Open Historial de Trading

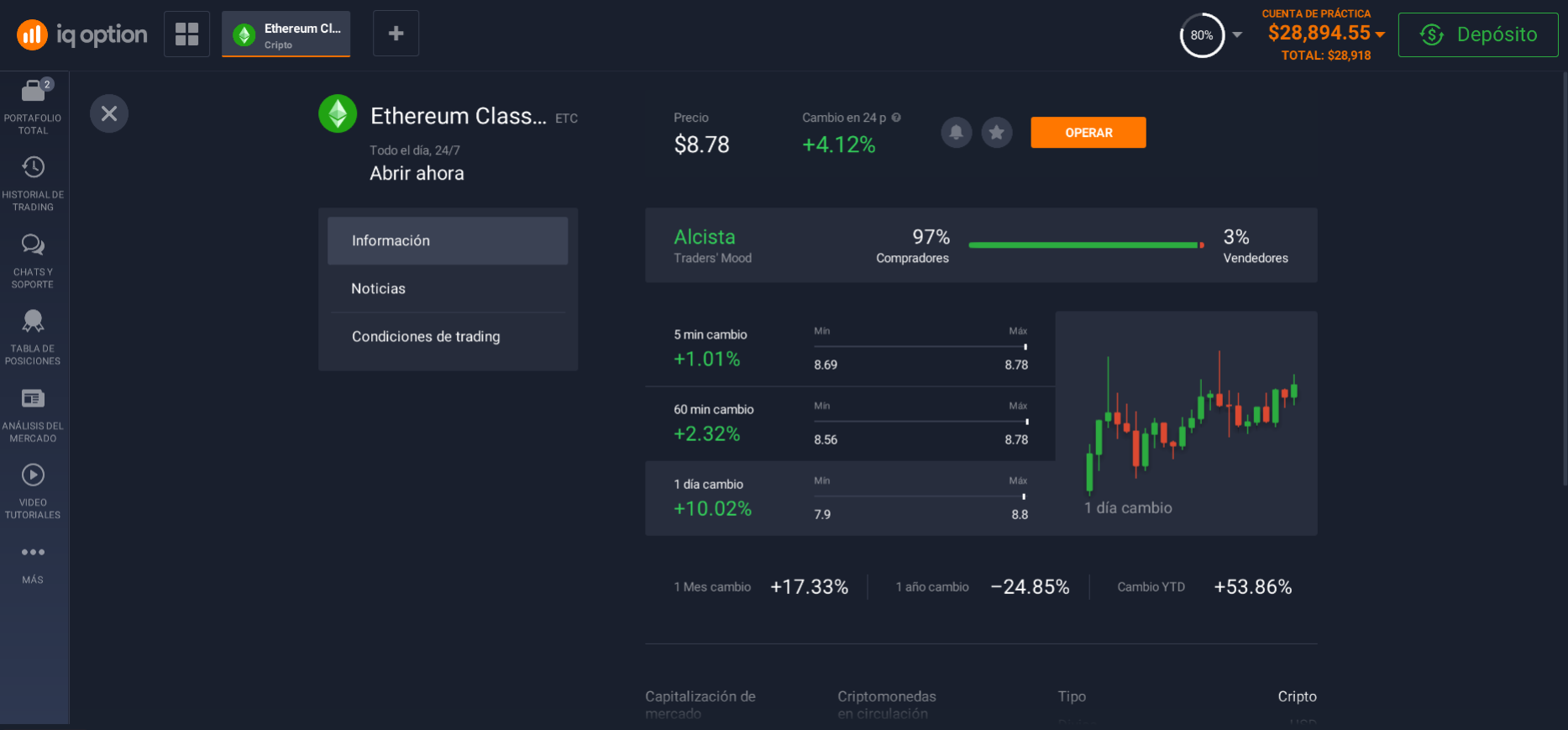tap(33, 183)
